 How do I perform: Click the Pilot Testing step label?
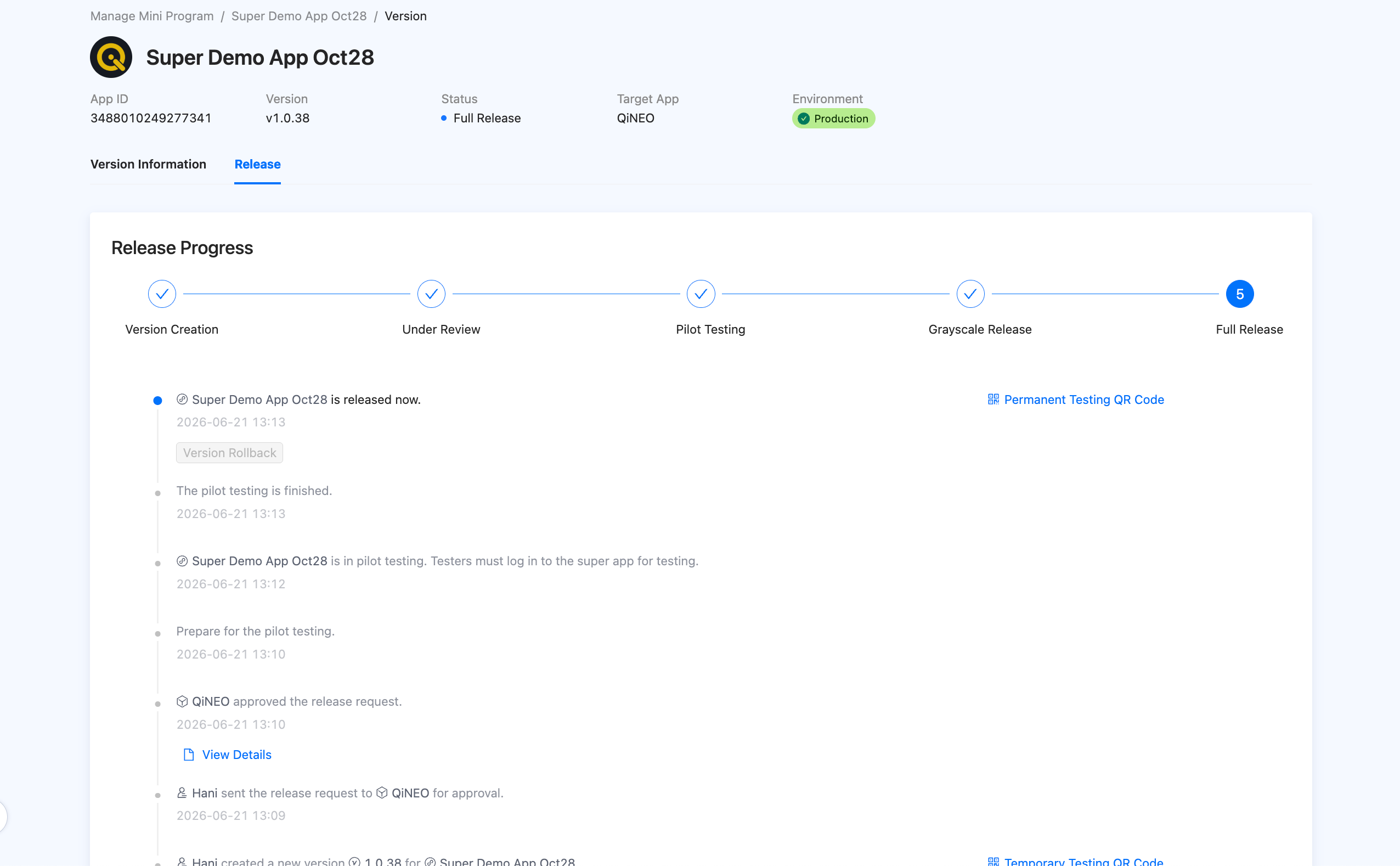point(710,330)
